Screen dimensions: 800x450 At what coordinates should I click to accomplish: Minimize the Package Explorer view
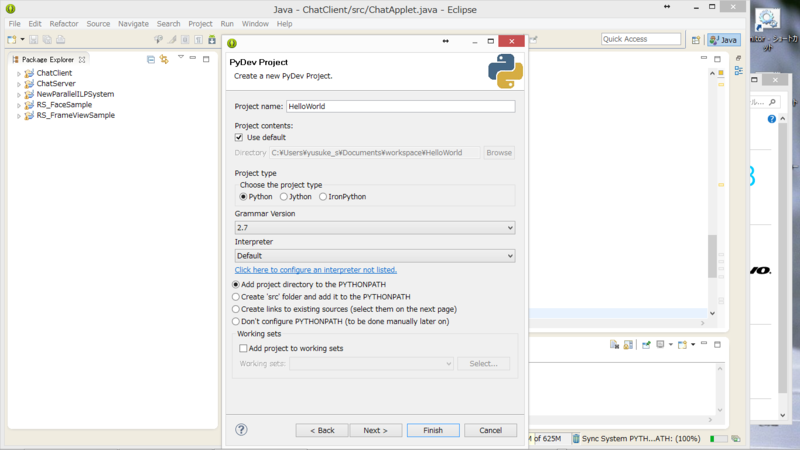coord(193,58)
